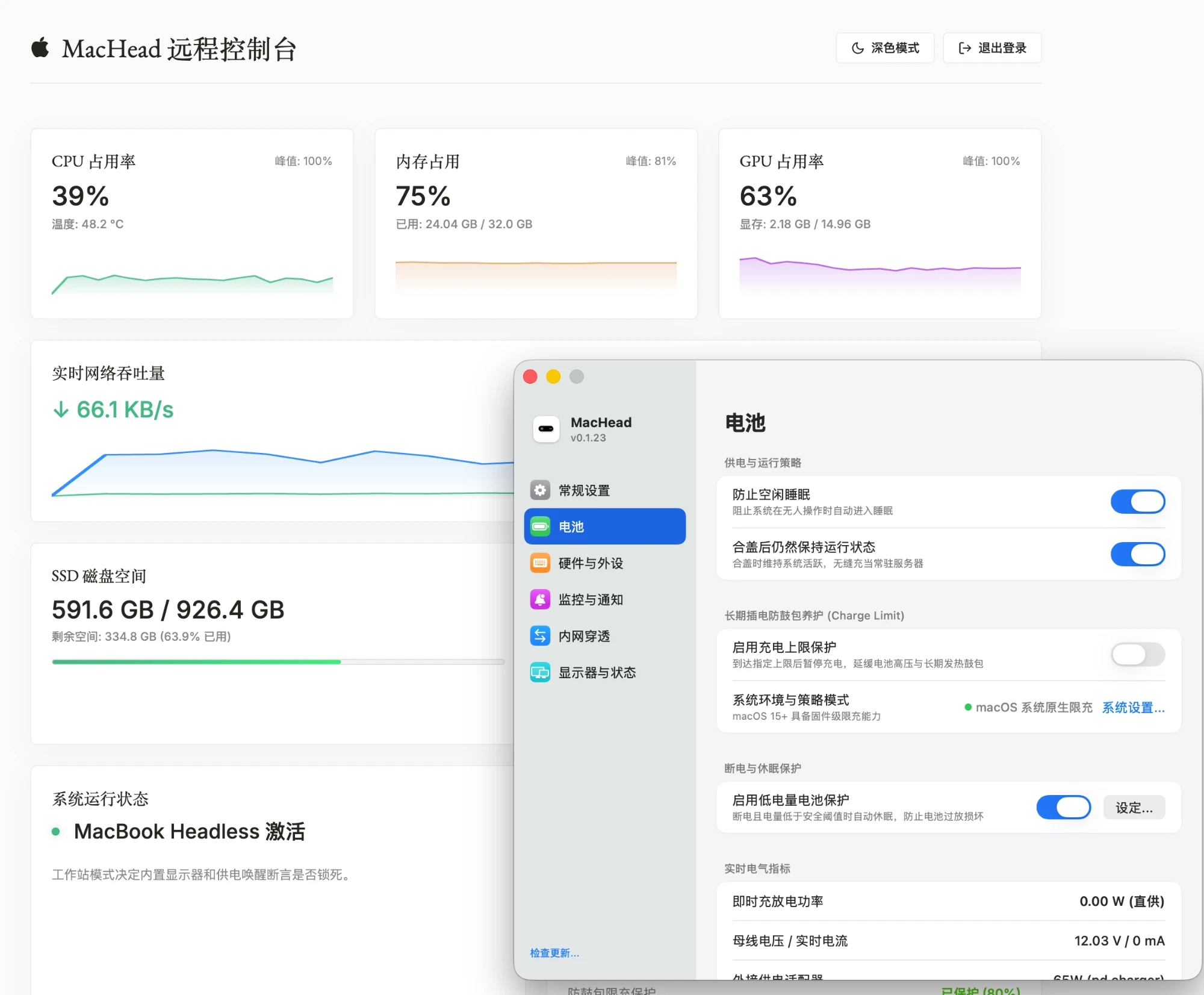
Task: Click the green download arrow by 66.1 KB/s
Action: tap(61, 410)
